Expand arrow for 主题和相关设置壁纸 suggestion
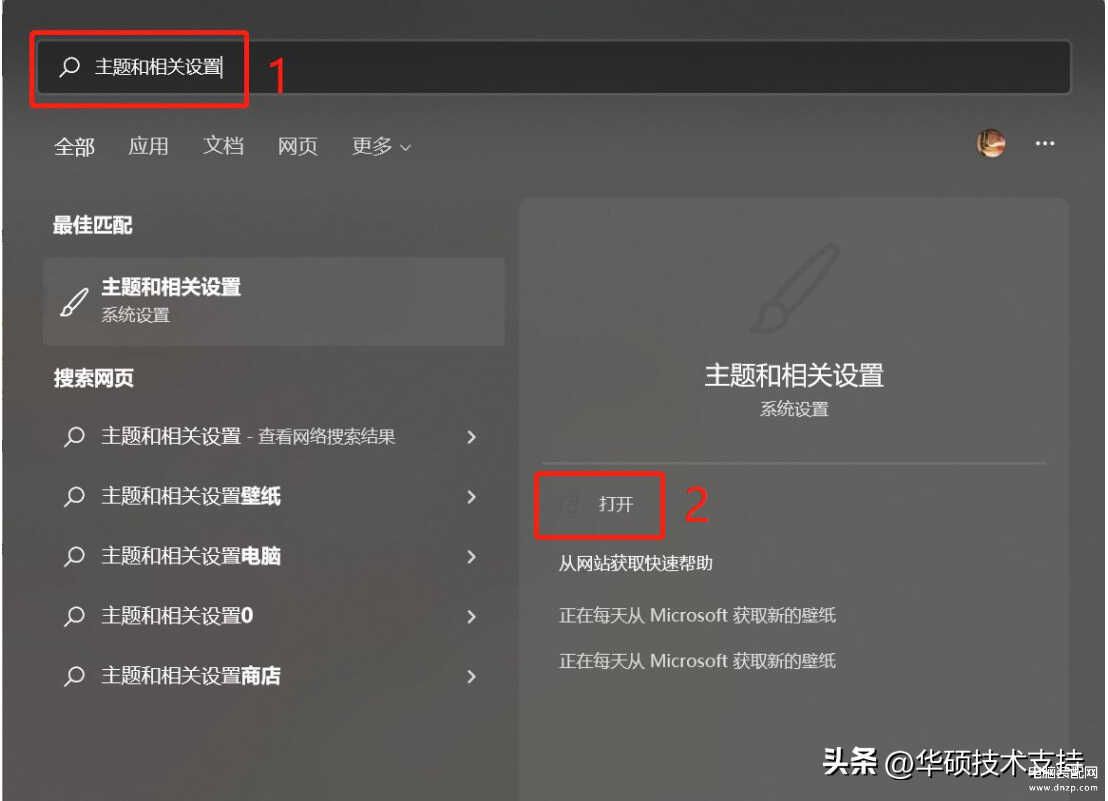The height and width of the screenshot is (801, 1108). pos(471,497)
